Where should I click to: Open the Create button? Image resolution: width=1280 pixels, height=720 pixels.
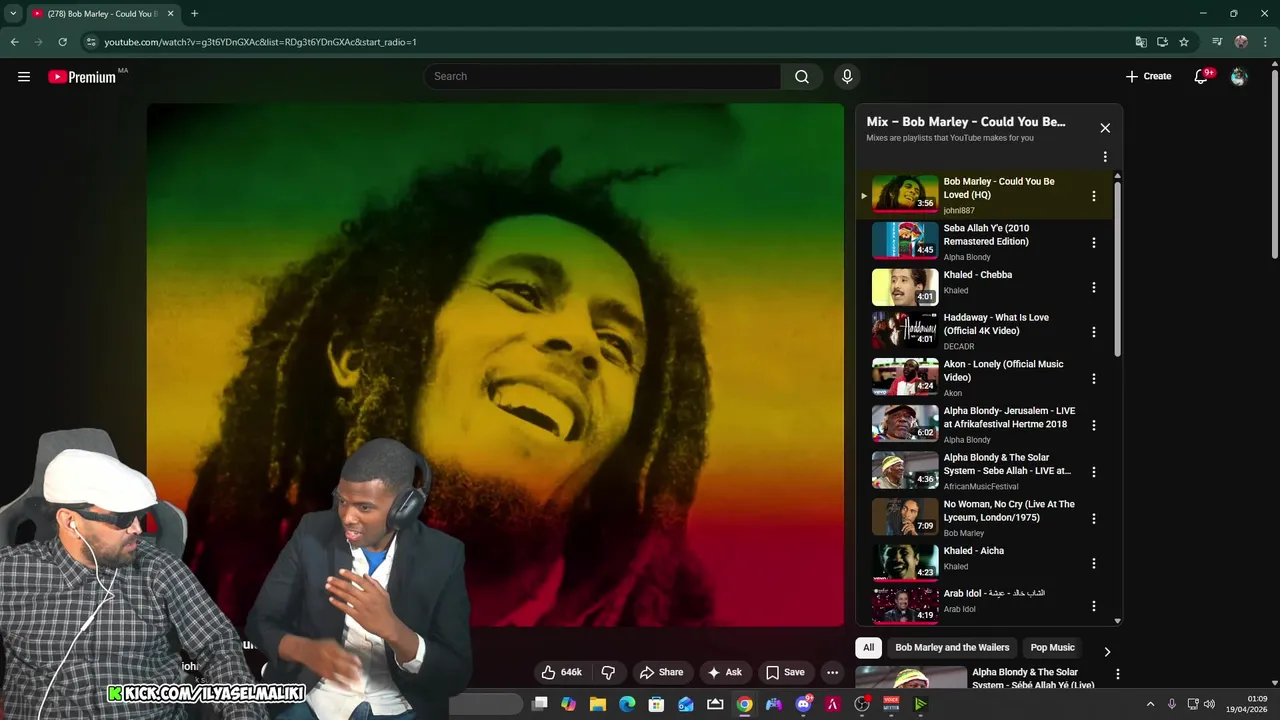pos(1148,76)
